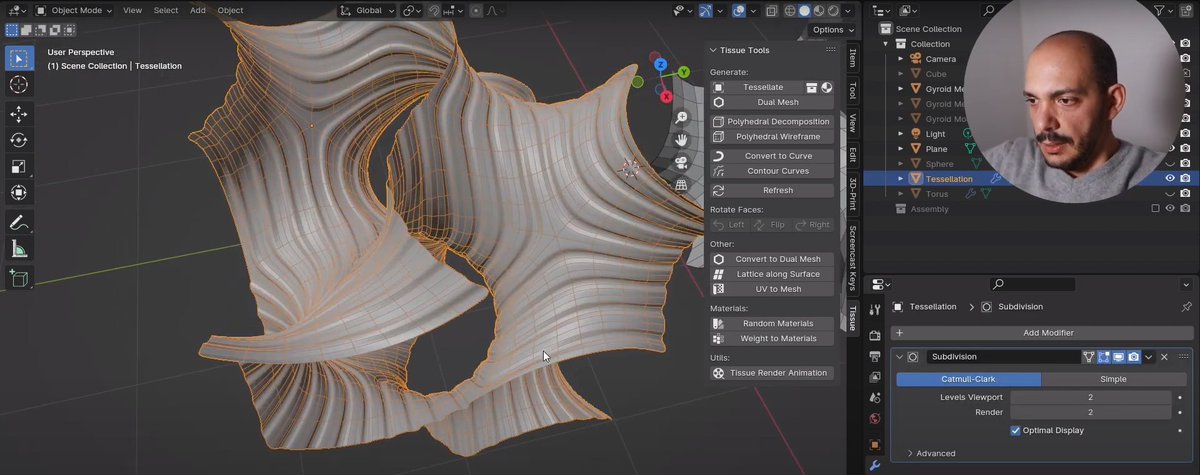Viewport: 1200px width, 475px height.
Task: Open the Object Mode dropdown
Action: tap(76, 10)
